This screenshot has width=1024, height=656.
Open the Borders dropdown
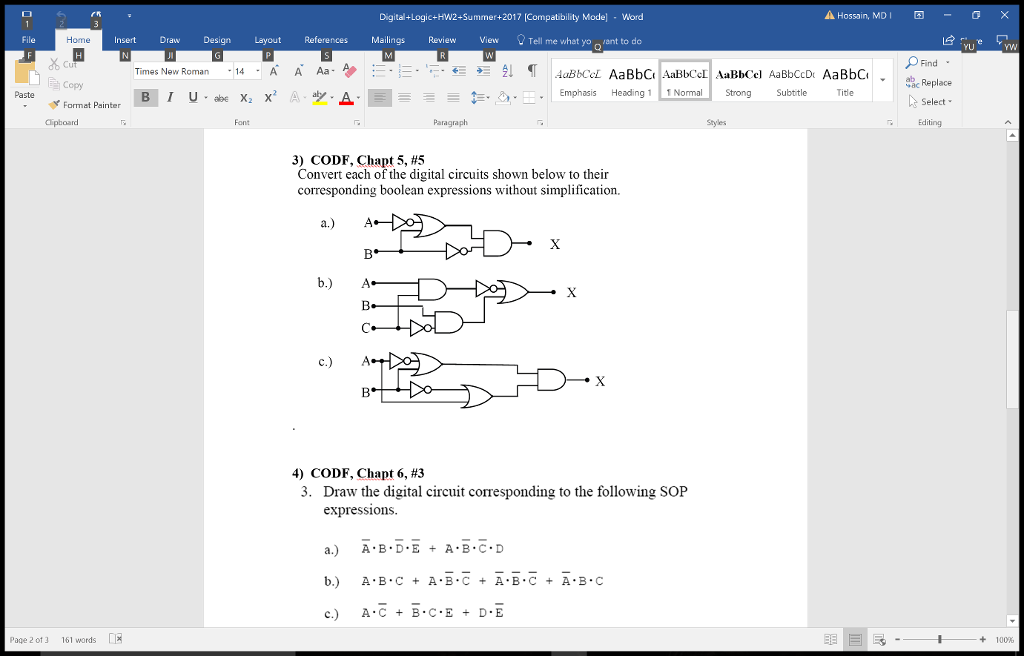(x=541, y=98)
